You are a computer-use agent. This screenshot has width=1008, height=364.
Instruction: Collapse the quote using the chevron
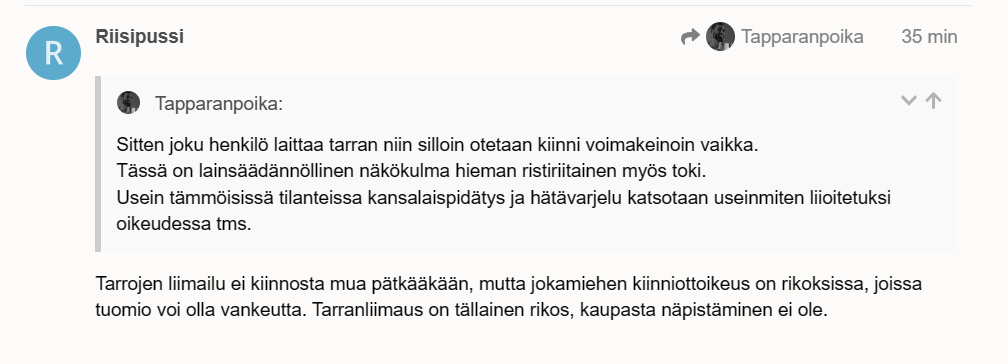pos(908,100)
